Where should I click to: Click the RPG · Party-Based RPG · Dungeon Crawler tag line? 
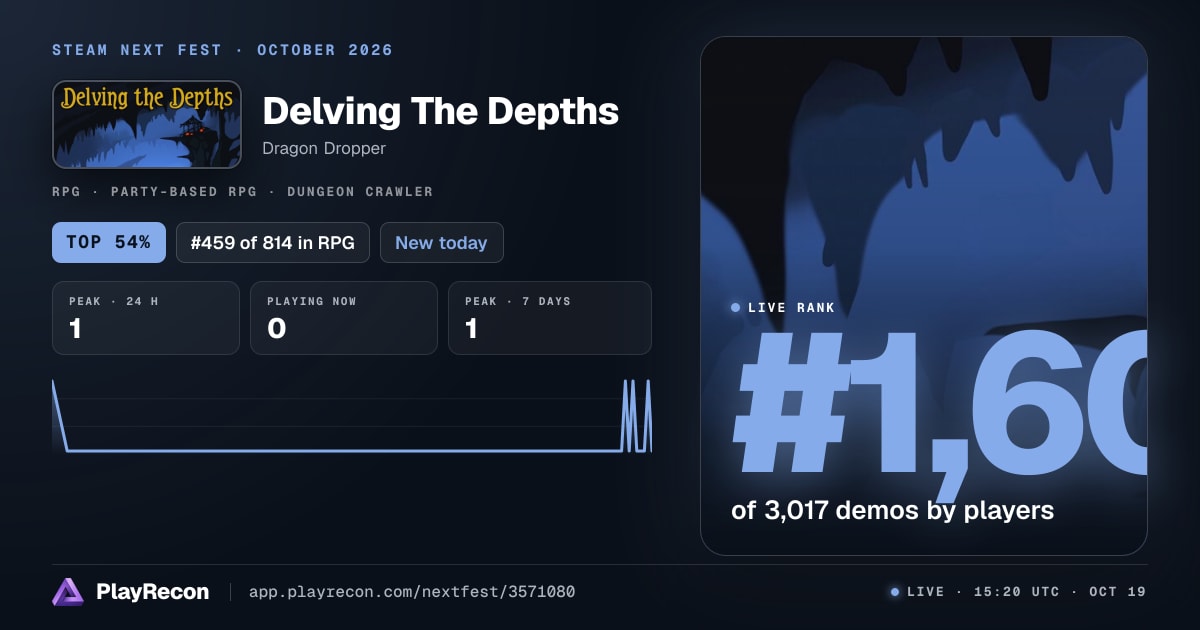pos(243,191)
